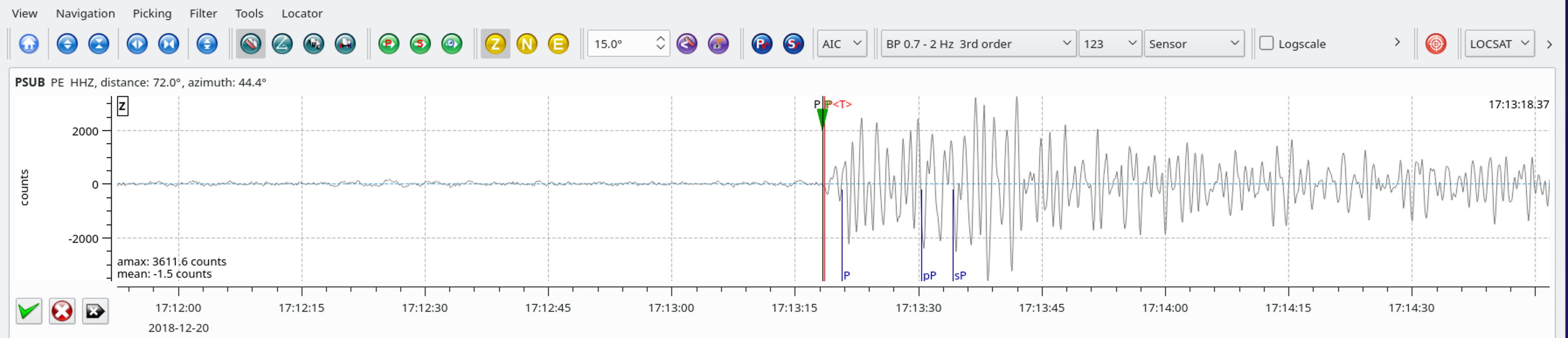This screenshot has height=338, width=1568.
Task: Click the PSUB station name label
Action: click(30, 82)
